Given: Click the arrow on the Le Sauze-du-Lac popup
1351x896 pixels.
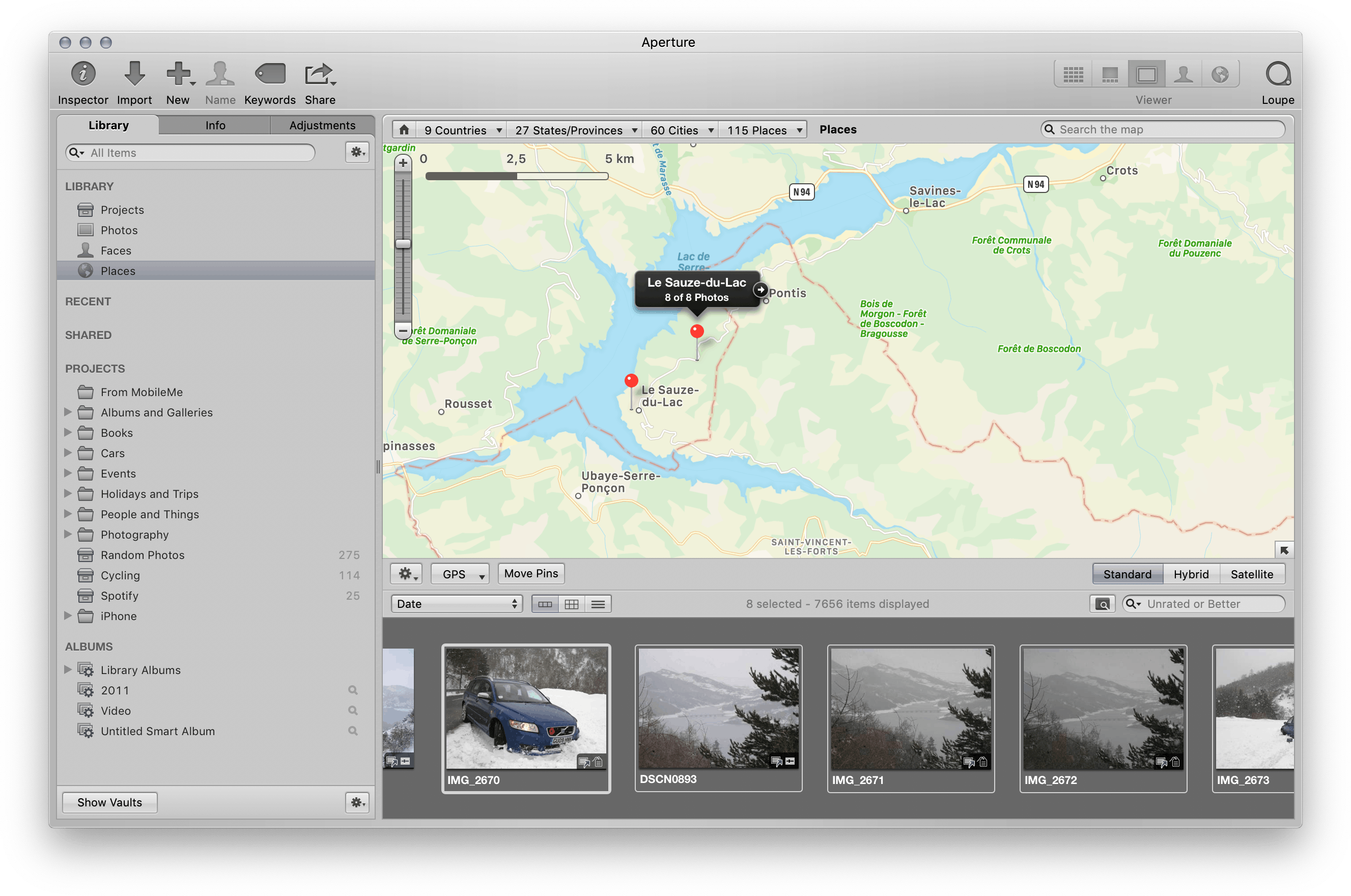Looking at the screenshot, I should tap(761, 290).
